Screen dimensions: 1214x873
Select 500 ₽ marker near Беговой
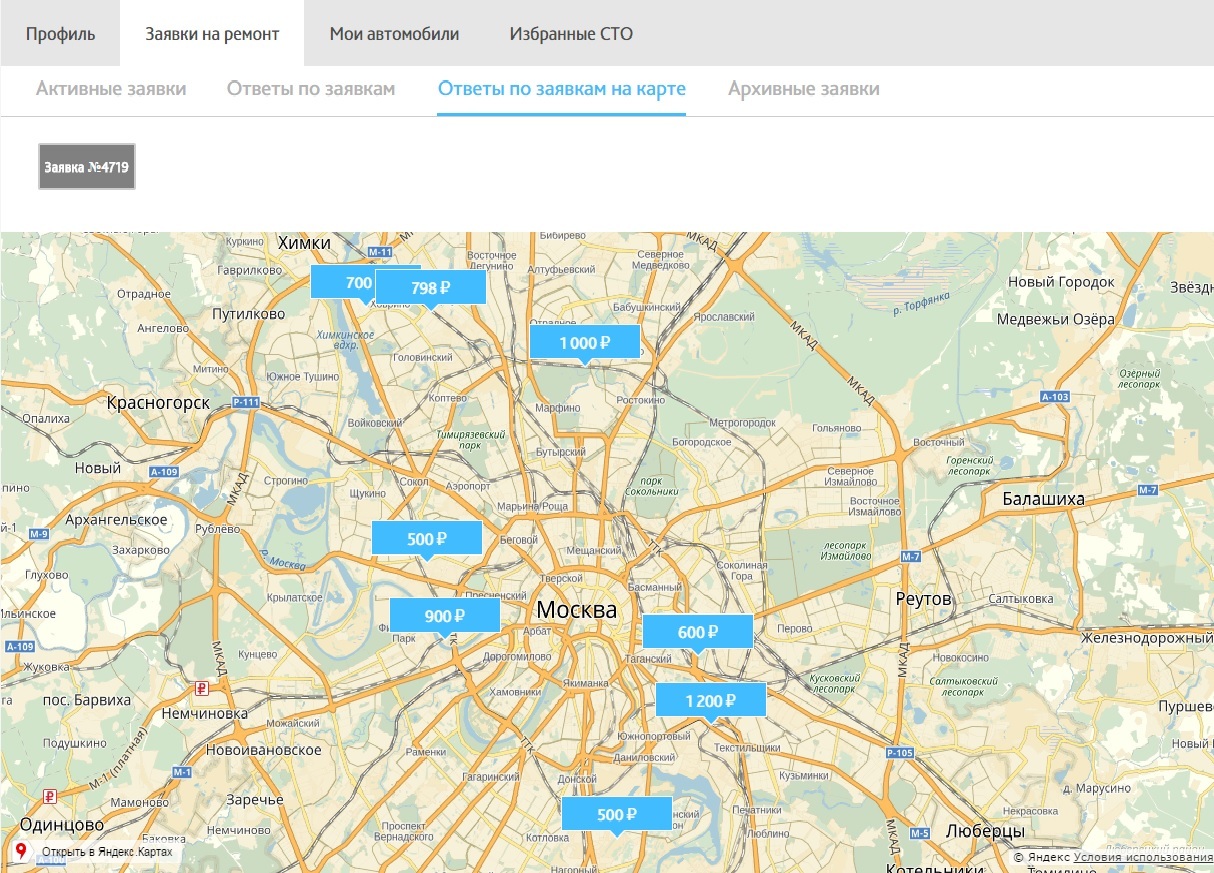427,539
